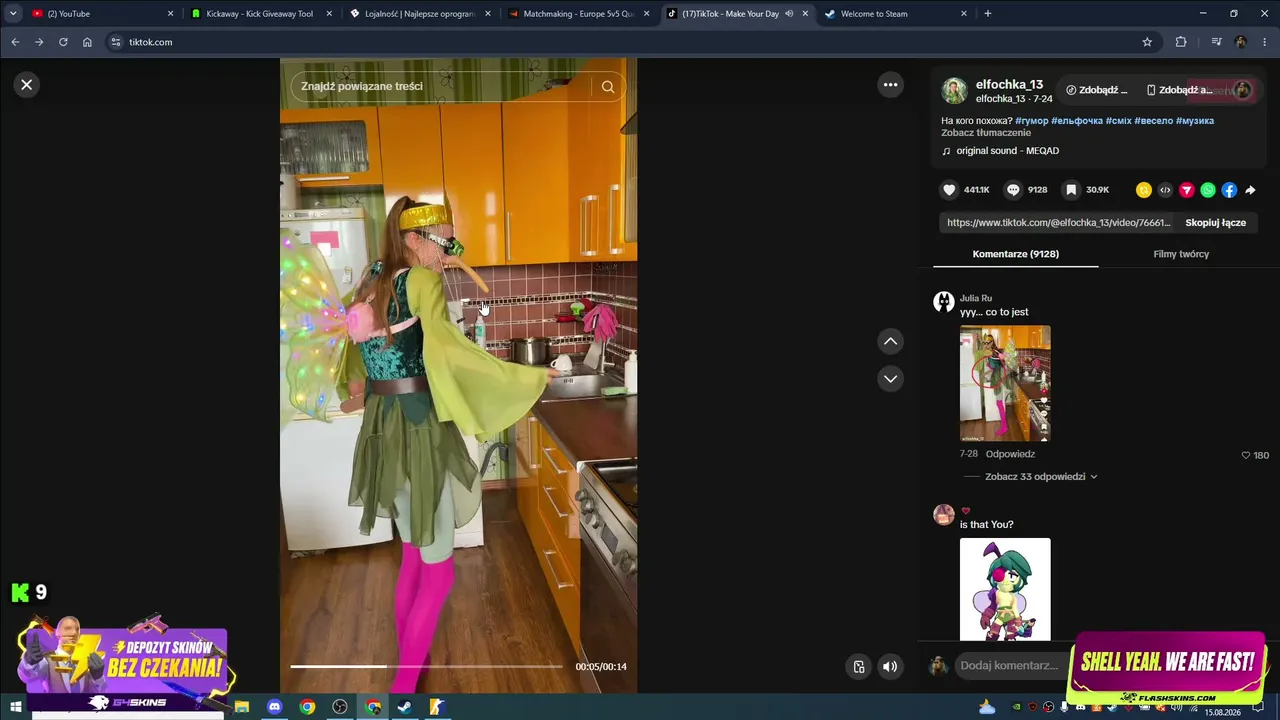Click hashtag #сміх
The height and width of the screenshot is (720, 1280).
pyautogui.click(x=1119, y=121)
